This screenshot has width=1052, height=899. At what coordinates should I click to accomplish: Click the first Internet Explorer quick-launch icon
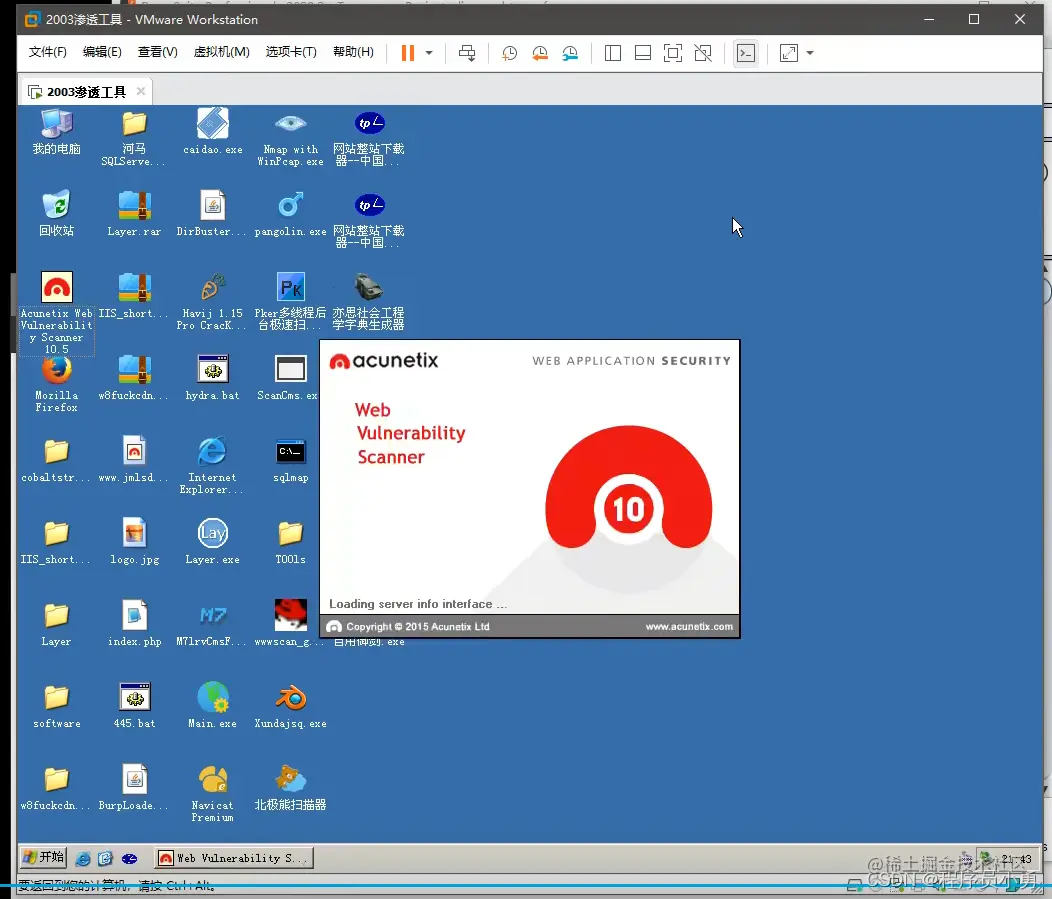pyautogui.click(x=83, y=858)
